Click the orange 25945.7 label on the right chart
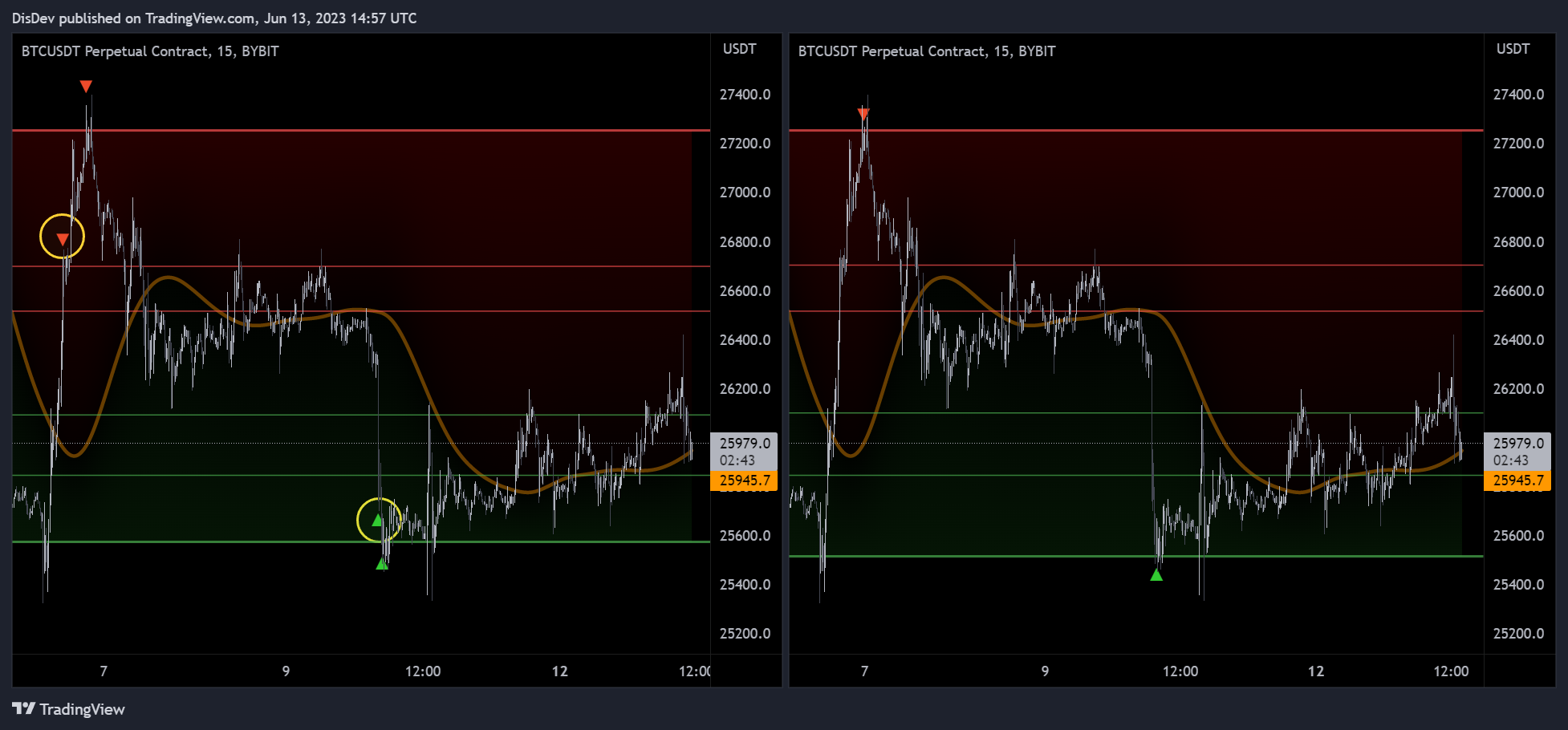Screen dimensions: 1568x730 point(1518,481)
